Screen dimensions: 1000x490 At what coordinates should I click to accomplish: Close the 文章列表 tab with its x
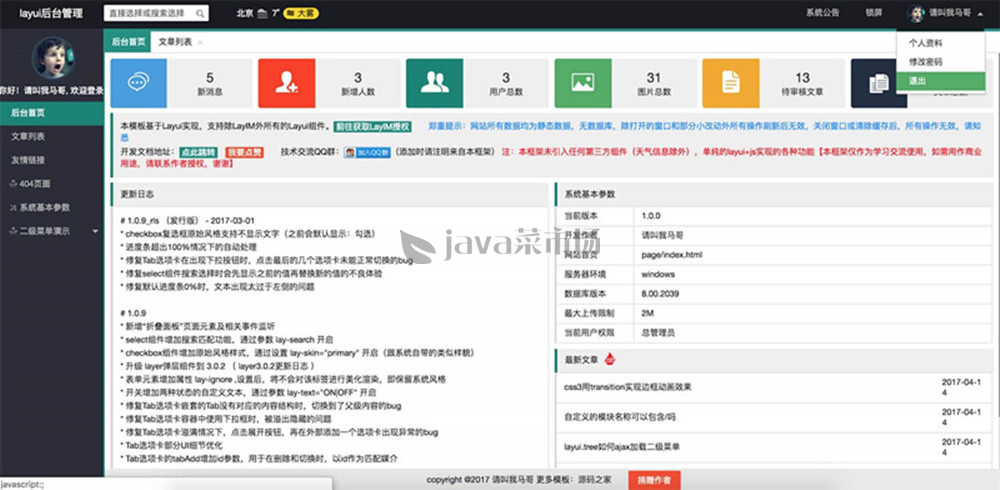click(x=201, y=42)
